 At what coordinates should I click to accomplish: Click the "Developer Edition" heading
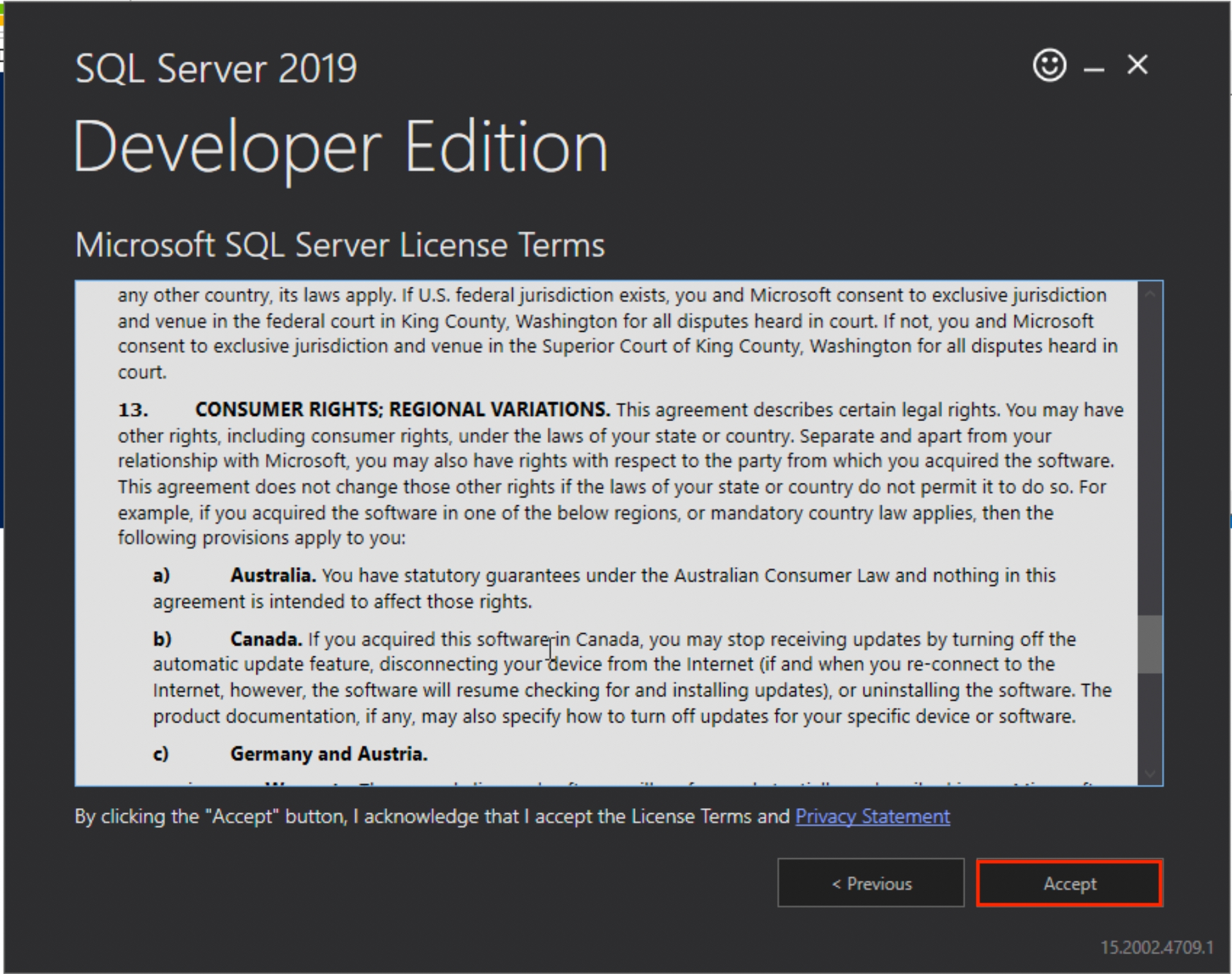pos(341,147)
